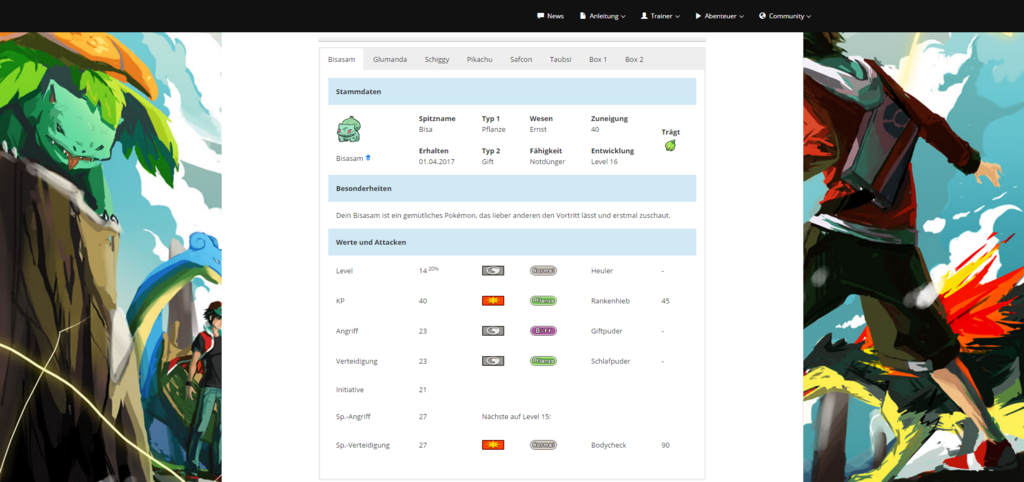
Task: Click the Zuneigung value 40
Action: pyautogui.click(x=595, y=129)
